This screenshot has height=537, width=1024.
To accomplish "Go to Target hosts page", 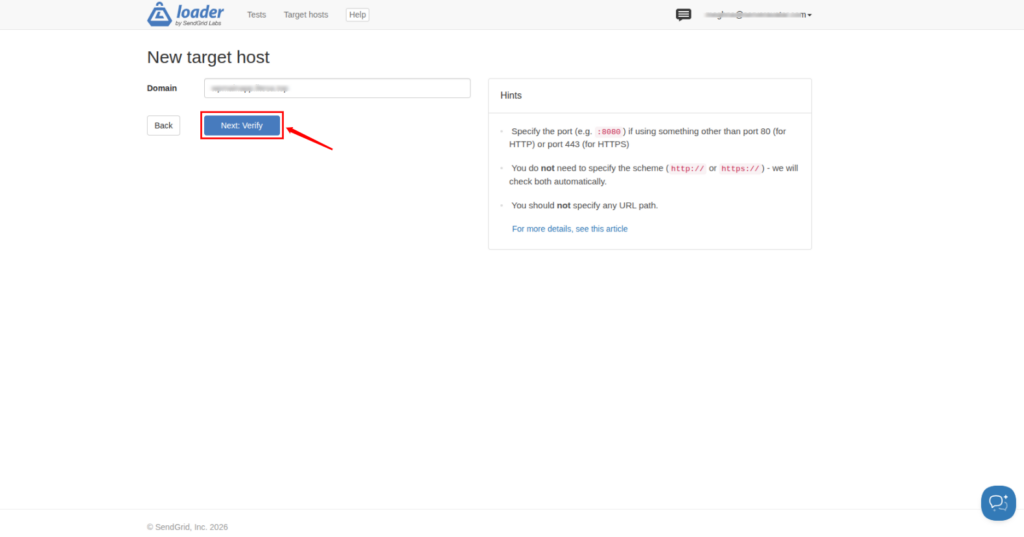I will tap(306, 14).
